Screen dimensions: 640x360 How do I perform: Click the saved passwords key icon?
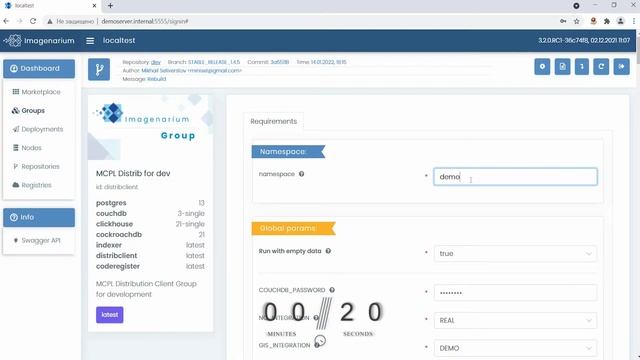563,21
